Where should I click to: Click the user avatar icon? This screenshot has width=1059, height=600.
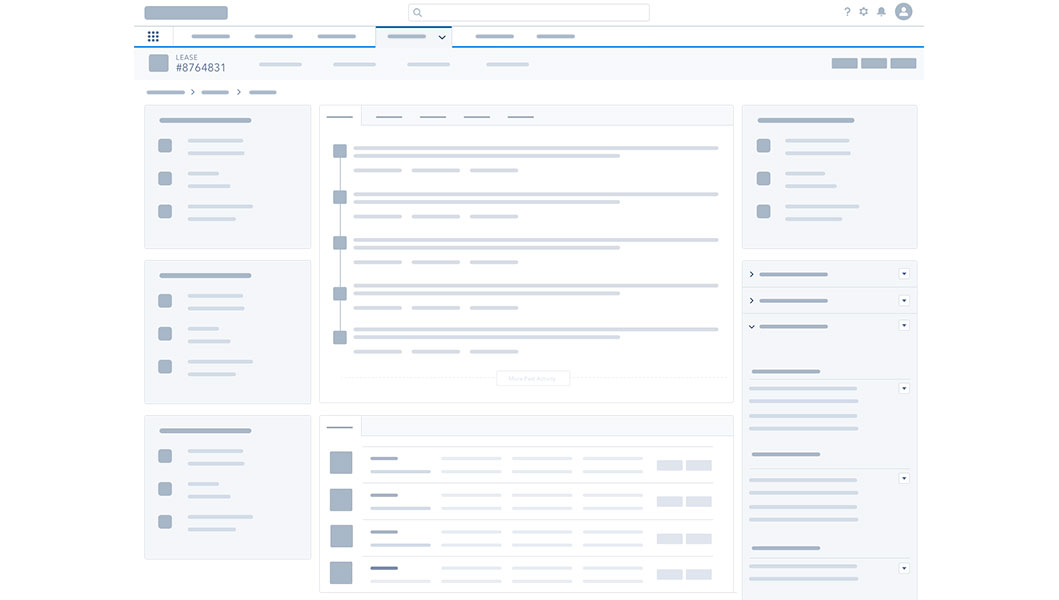903,12
